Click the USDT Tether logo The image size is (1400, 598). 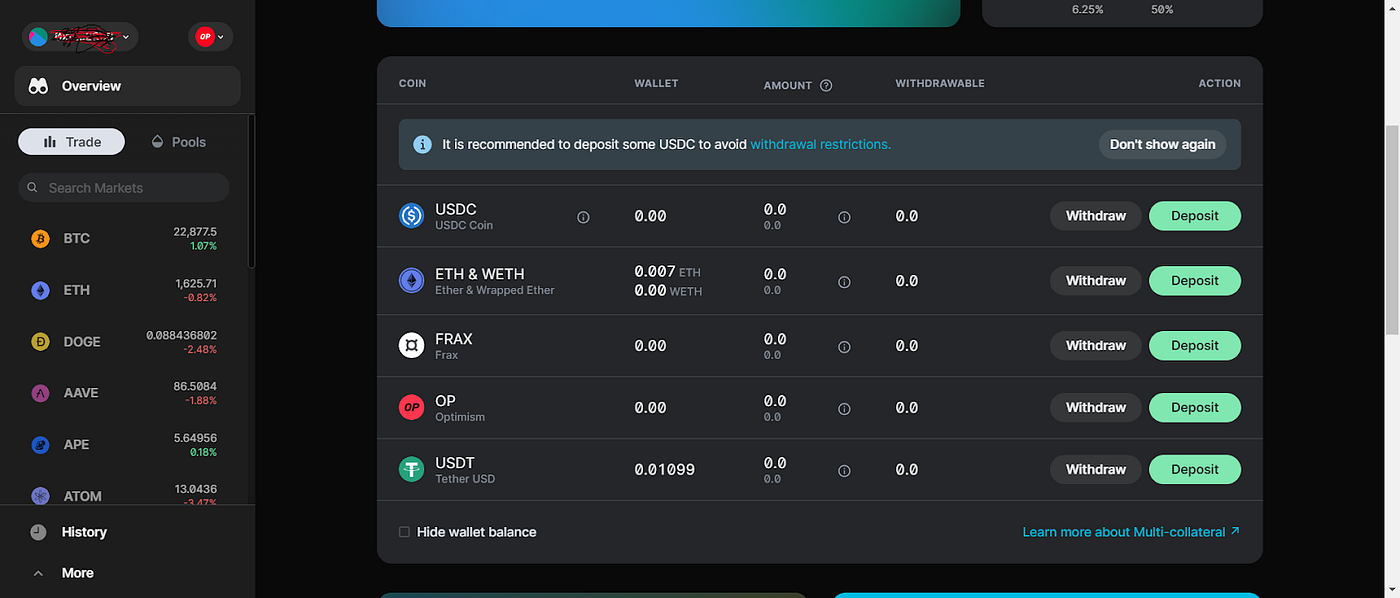[x=412, y=469]
